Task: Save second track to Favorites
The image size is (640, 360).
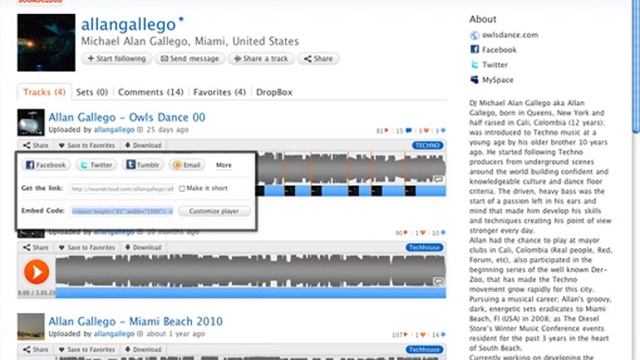Action: [87, 247]
